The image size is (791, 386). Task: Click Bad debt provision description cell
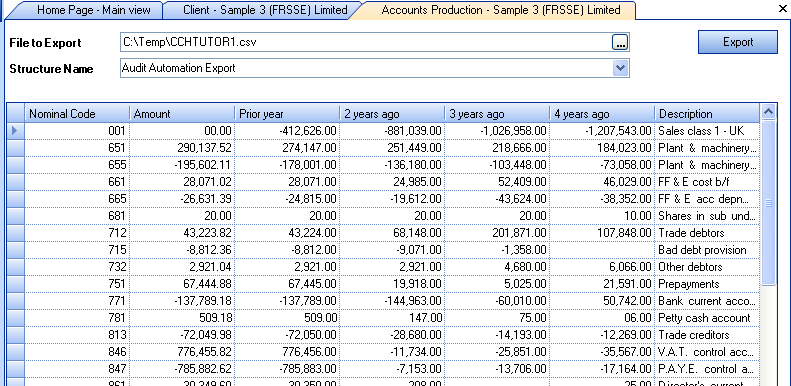707,250
